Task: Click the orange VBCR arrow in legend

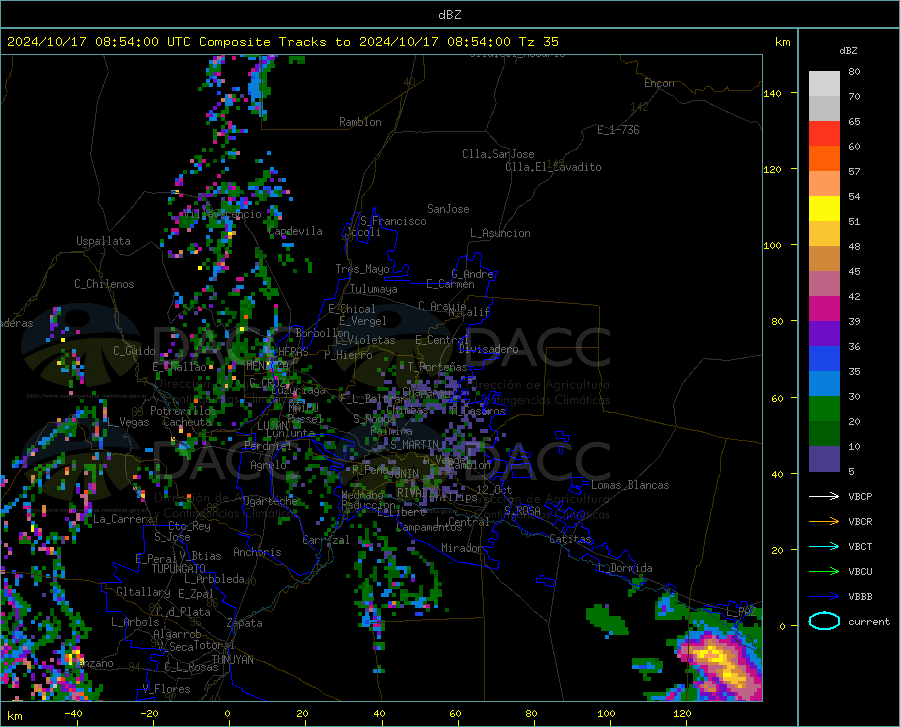Action: point(824,522)
